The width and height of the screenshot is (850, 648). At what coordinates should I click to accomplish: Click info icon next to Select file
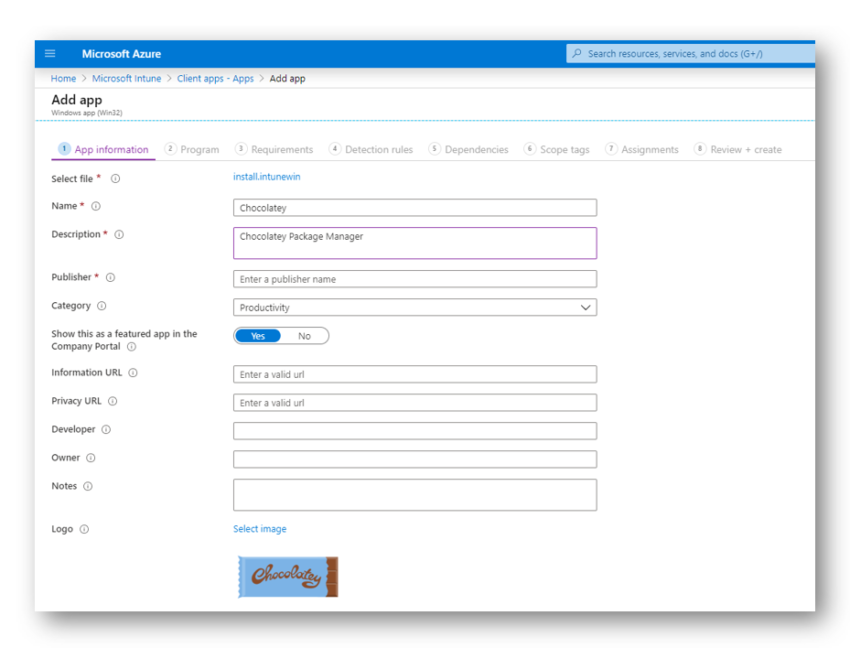(x=115, y=178)
